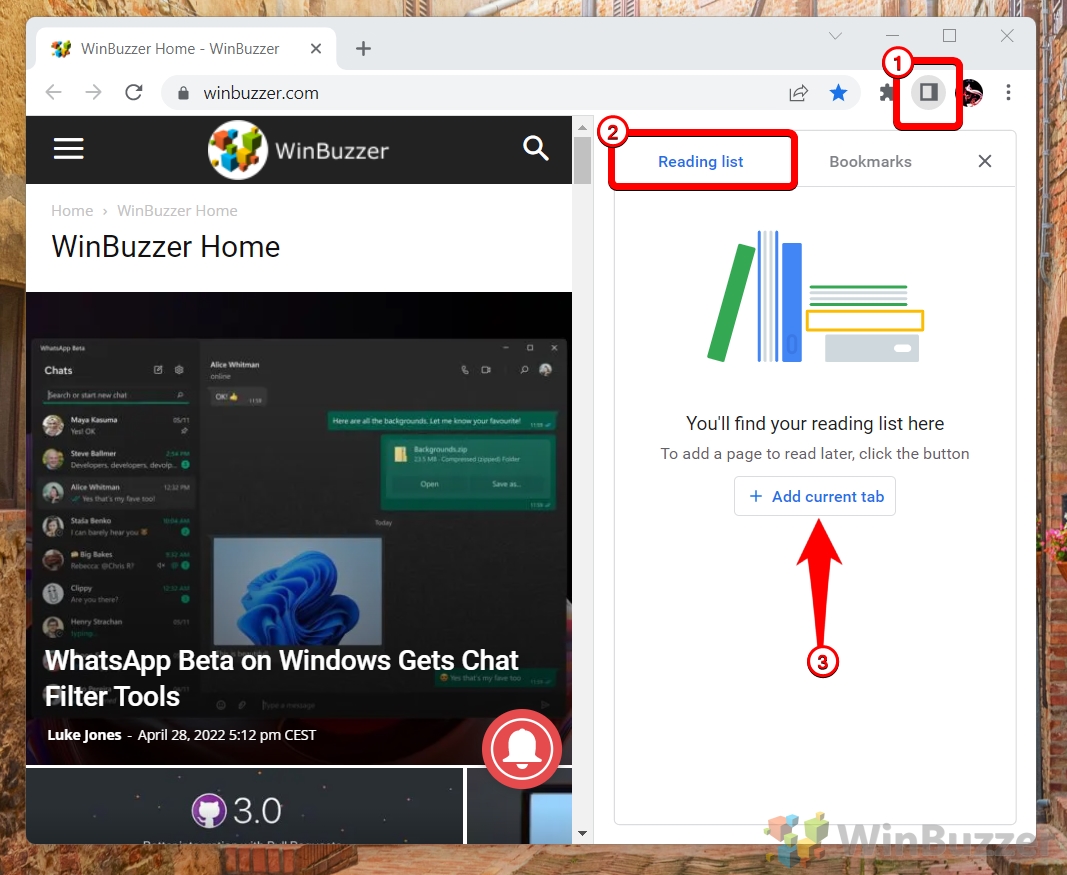Open tab search chevron in title bar
This screenshot has width=1067, height=875.
(836, 35)
